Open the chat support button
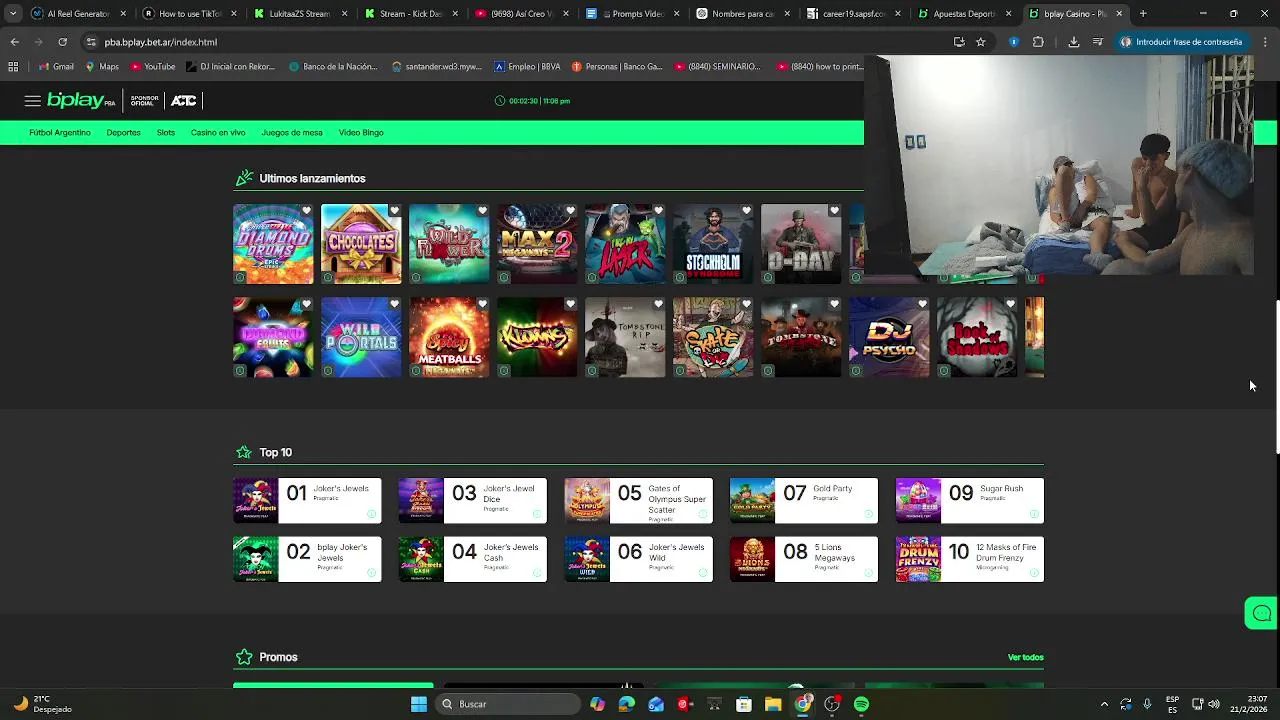This screenshot has width=1280, height=720. coord(1261,613)
